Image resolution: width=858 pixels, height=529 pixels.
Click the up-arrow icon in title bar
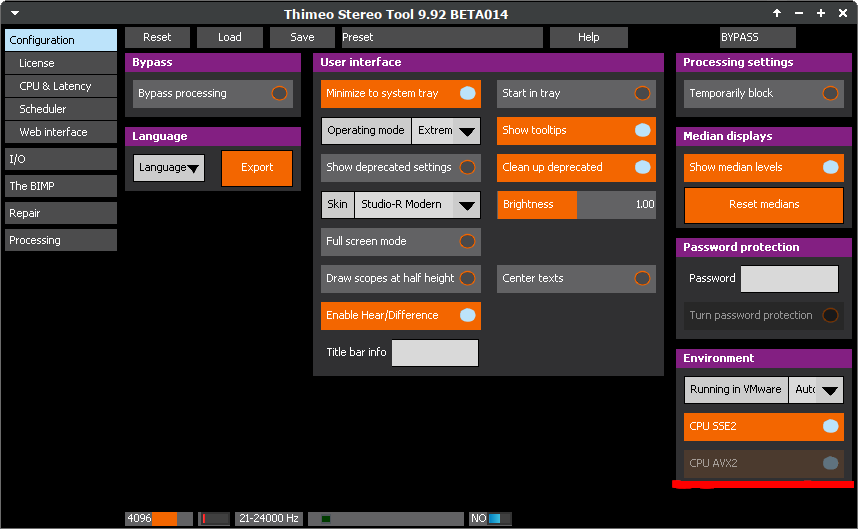776,13
